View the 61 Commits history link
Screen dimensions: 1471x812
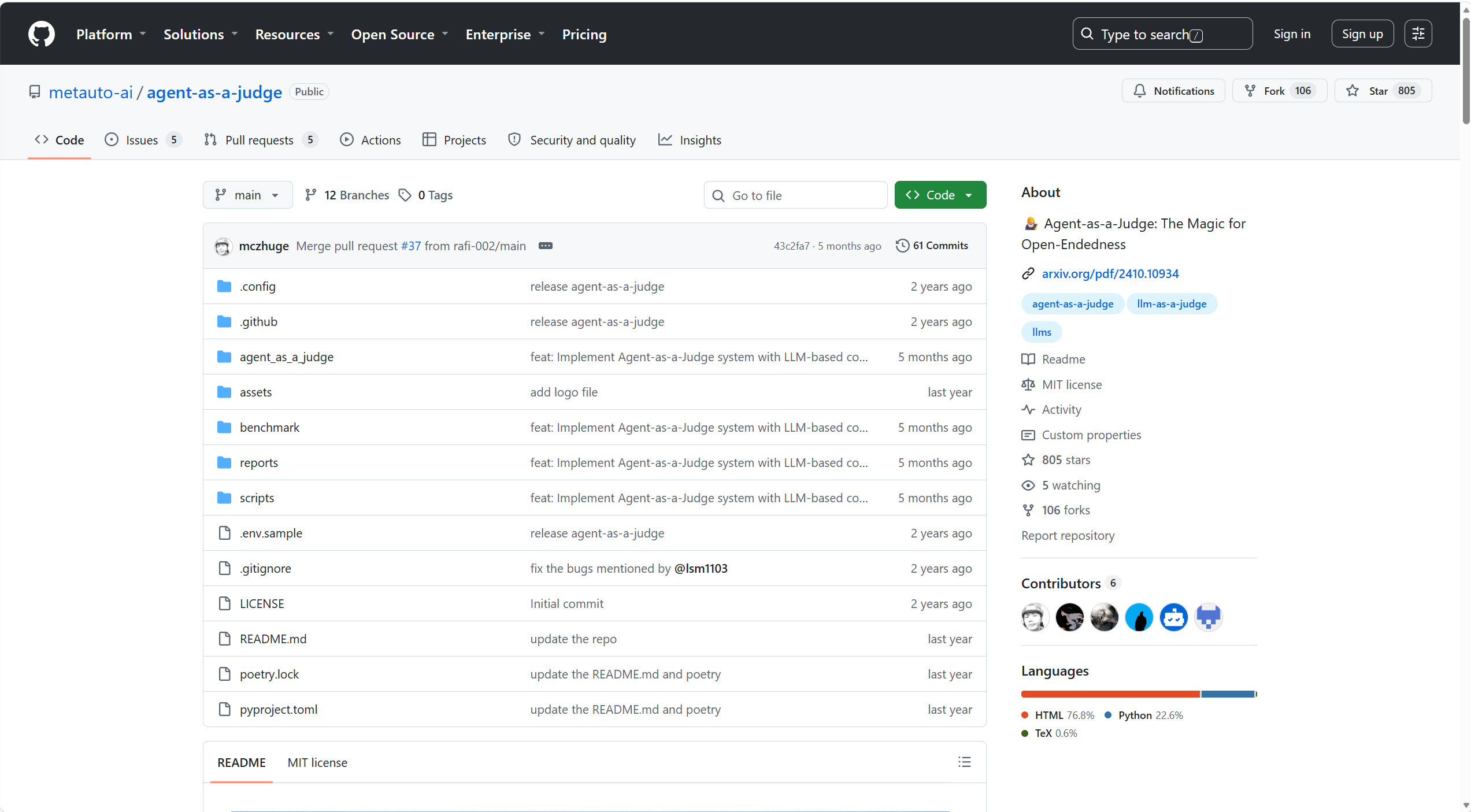(932, 246)
